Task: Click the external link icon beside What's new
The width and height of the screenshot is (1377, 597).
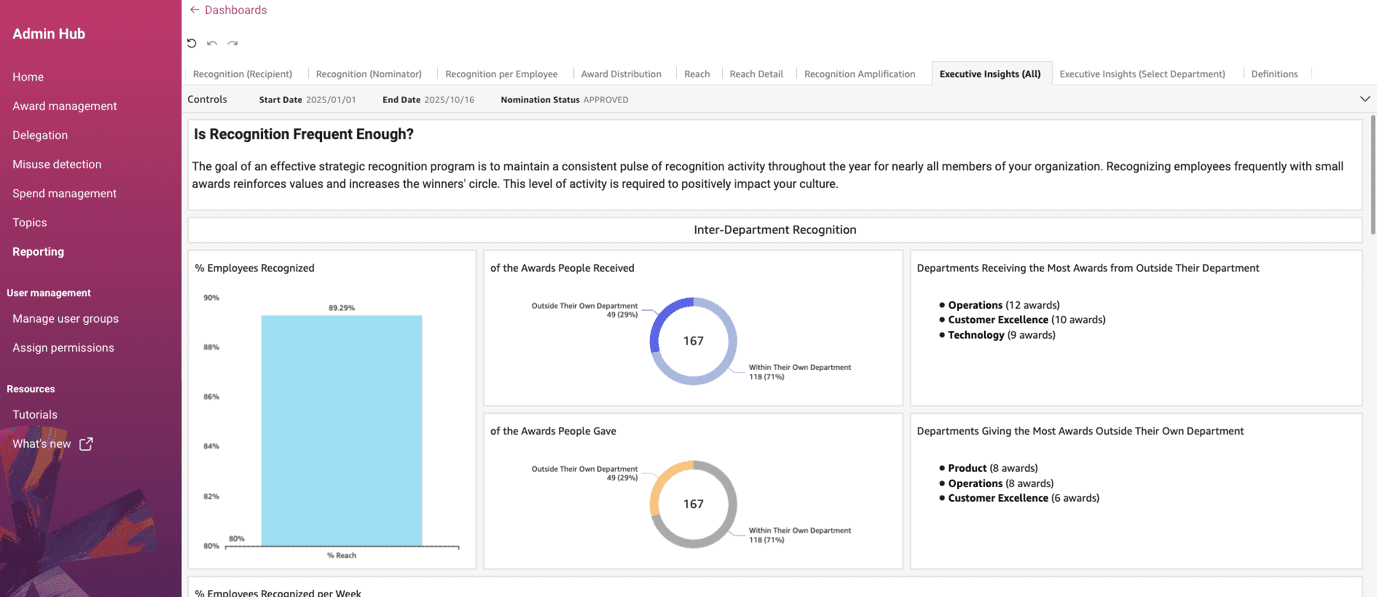Action: tap(86, 444)
